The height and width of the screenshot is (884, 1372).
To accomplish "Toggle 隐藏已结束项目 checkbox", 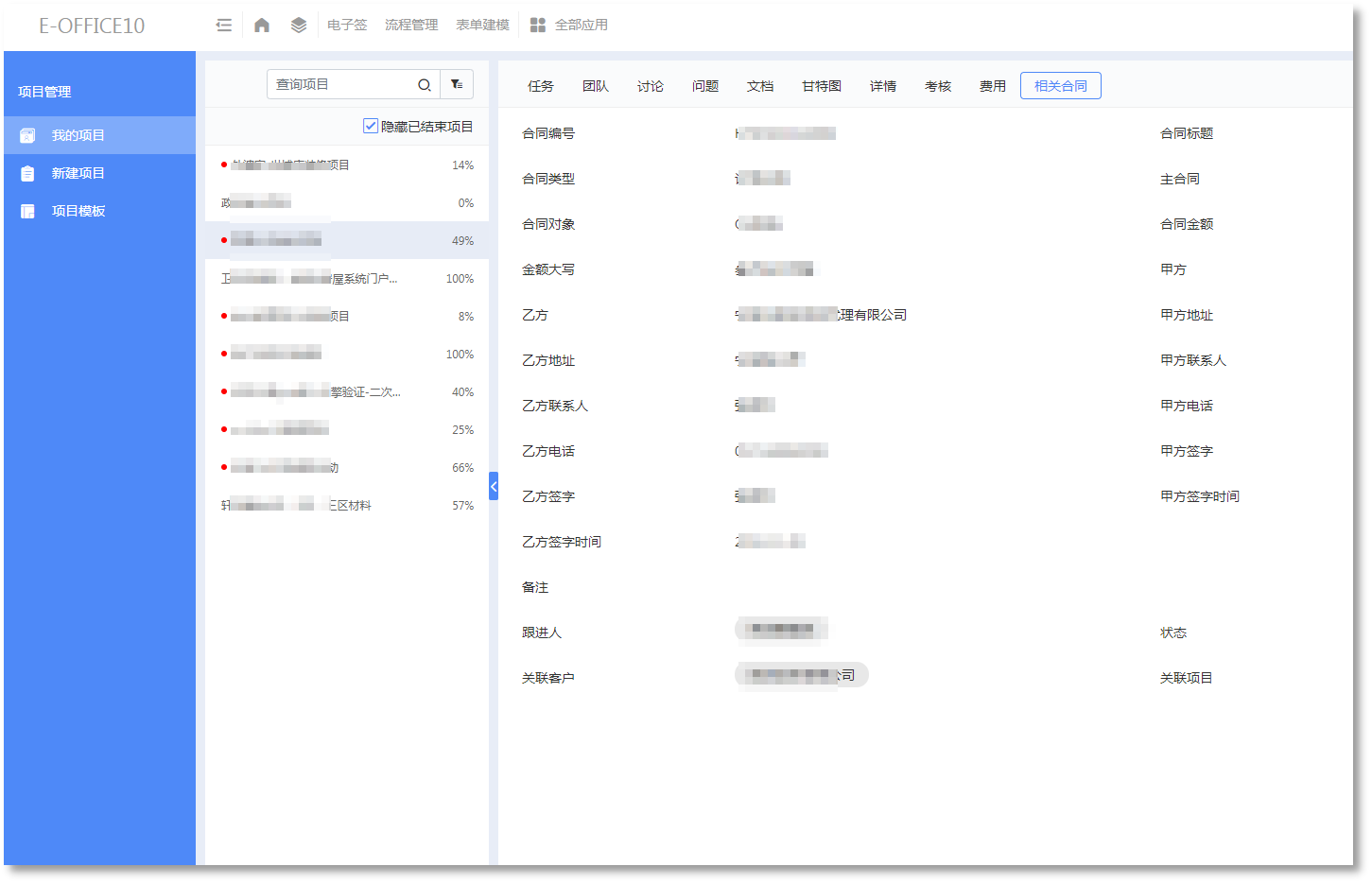I will point(371,126).
